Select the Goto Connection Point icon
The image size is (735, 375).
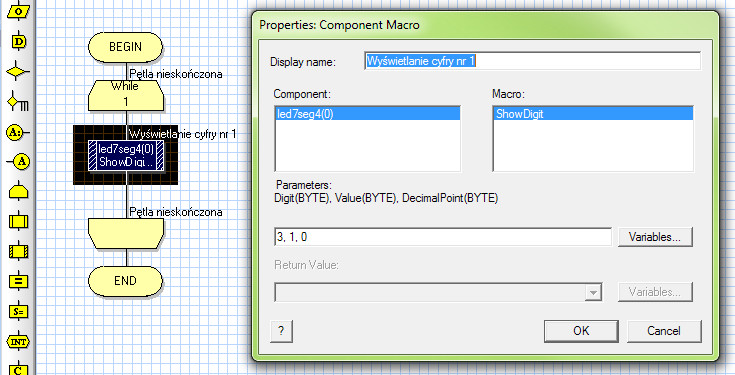pos(19,162)
